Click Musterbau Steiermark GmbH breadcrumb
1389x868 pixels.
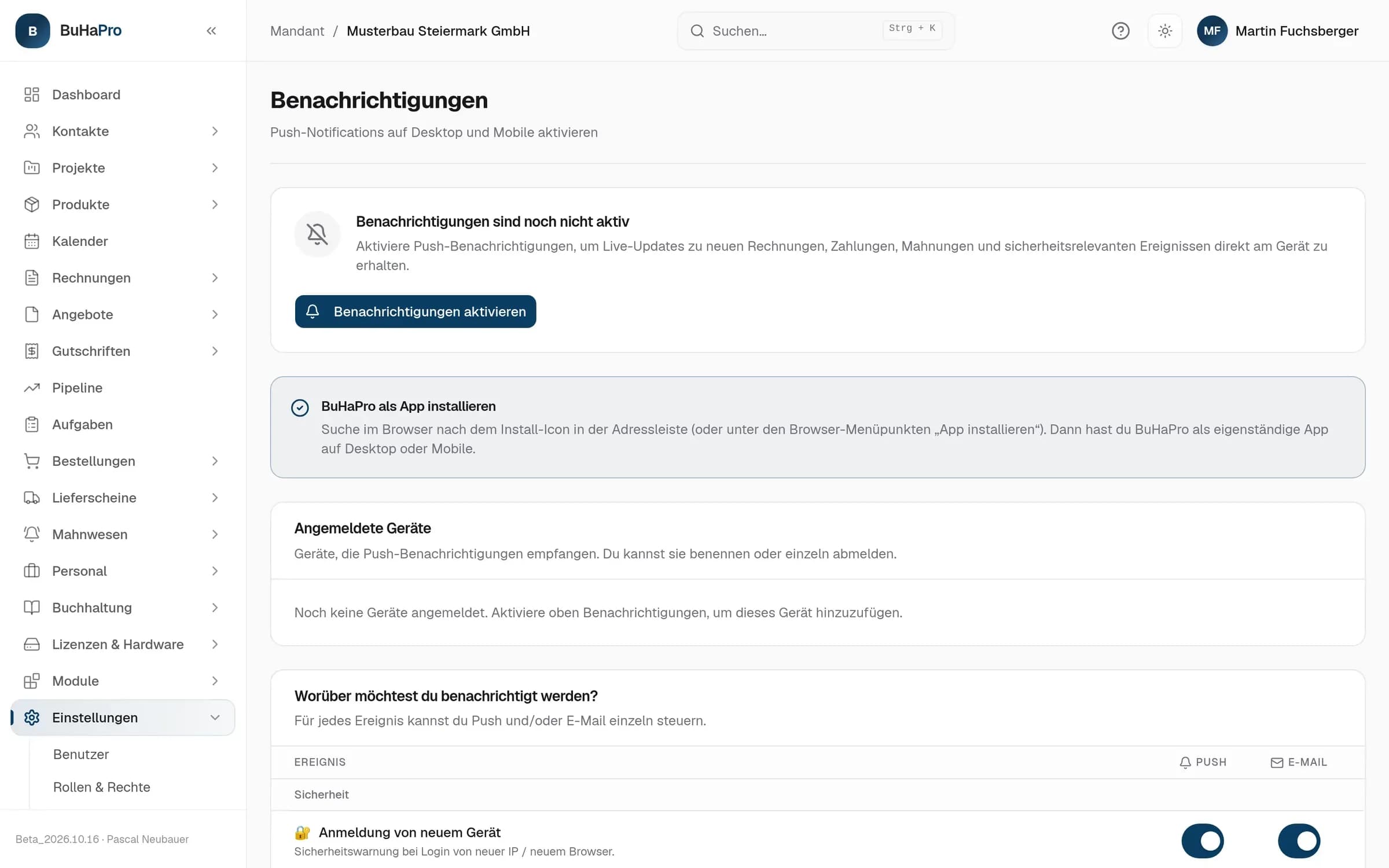click(x=438, y=31)
